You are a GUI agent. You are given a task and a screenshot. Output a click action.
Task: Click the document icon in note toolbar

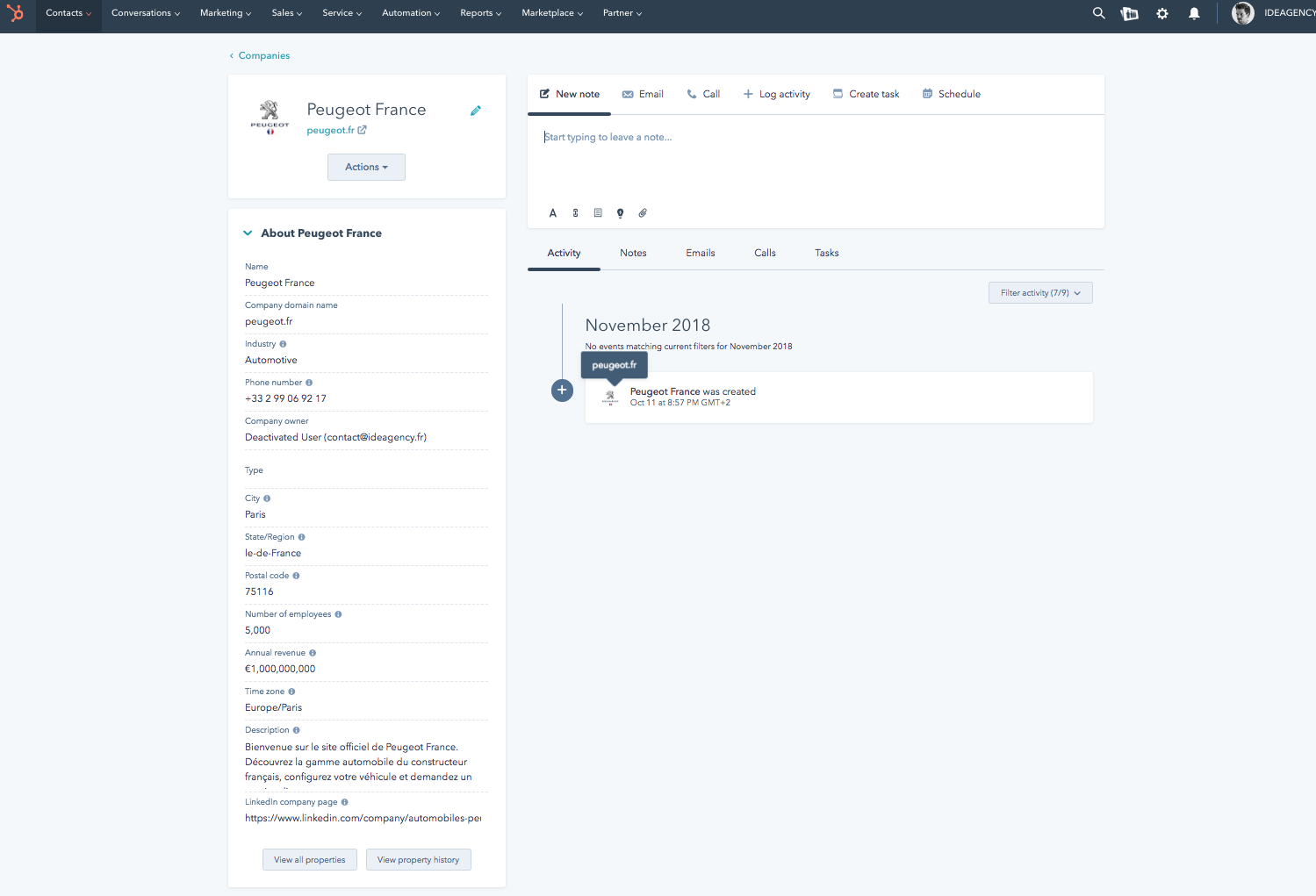pyautogui.click(x=598, y=213)
